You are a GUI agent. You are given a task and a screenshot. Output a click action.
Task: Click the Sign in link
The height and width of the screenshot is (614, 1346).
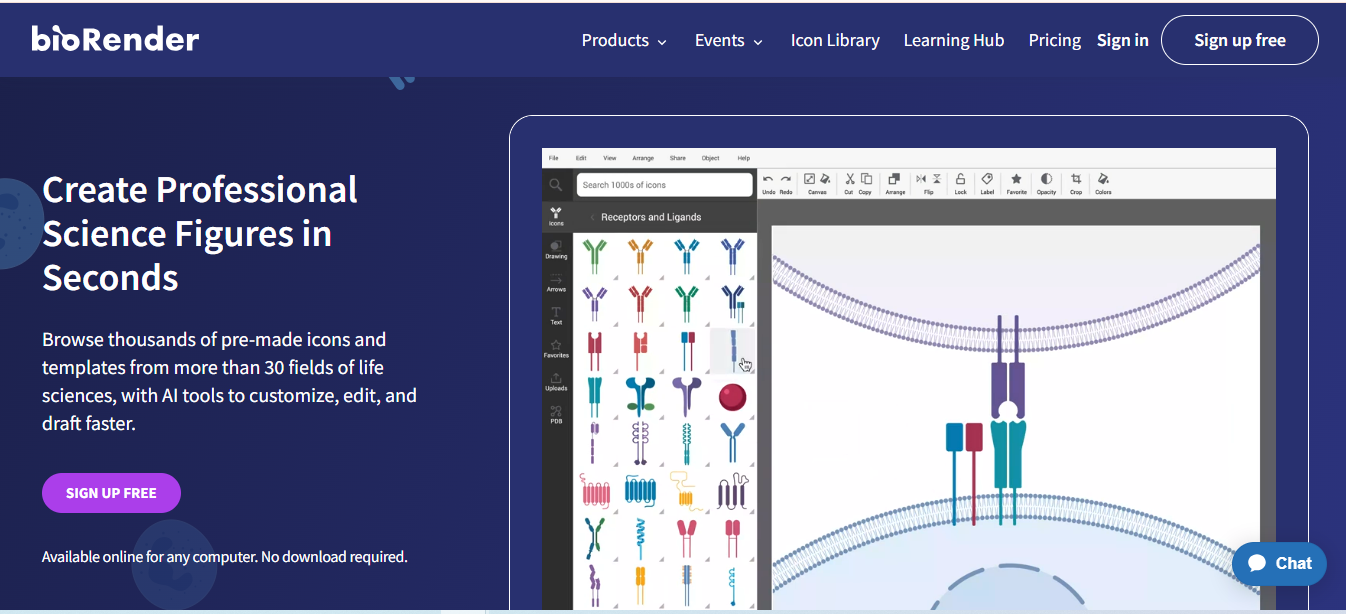[x=1122, y=41]
